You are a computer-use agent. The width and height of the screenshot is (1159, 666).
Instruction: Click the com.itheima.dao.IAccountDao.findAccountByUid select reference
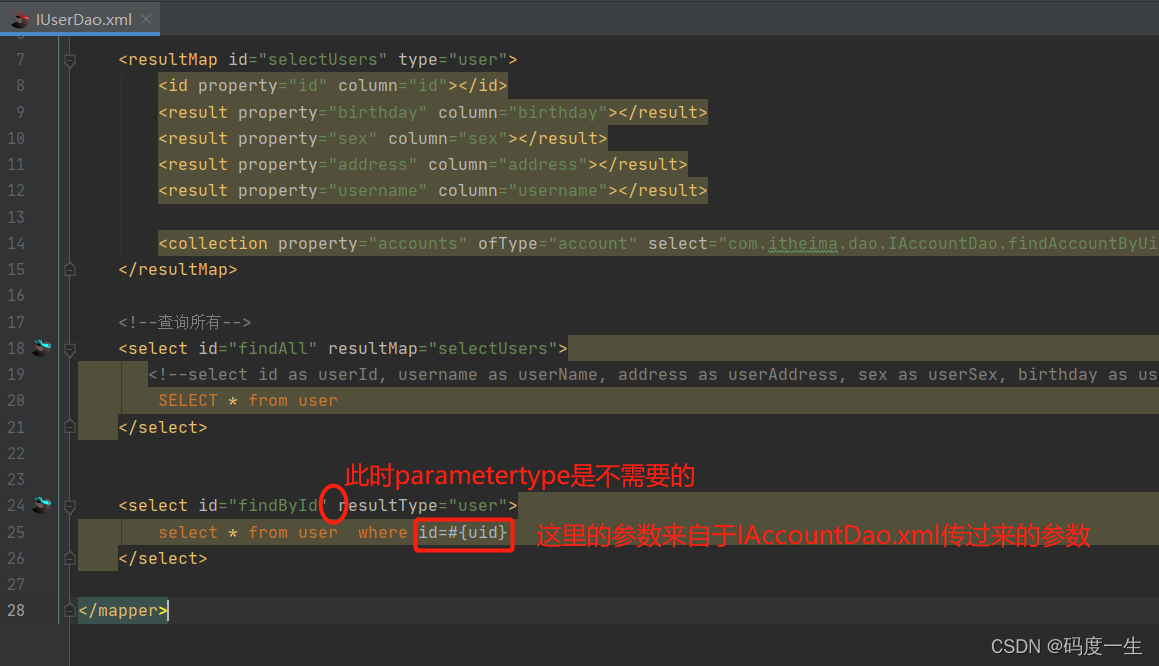pos(940,243)
